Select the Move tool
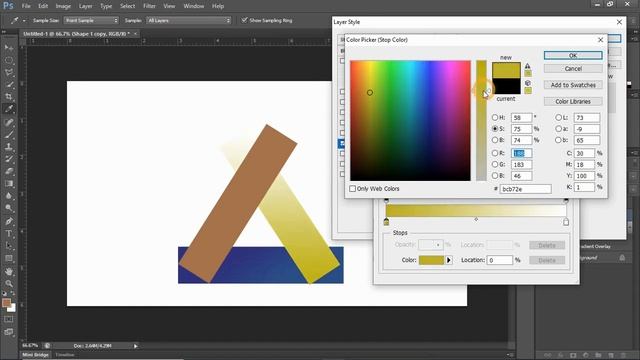Image resolution: width=640 pixels, height=360 pixels. click(9, 48)
